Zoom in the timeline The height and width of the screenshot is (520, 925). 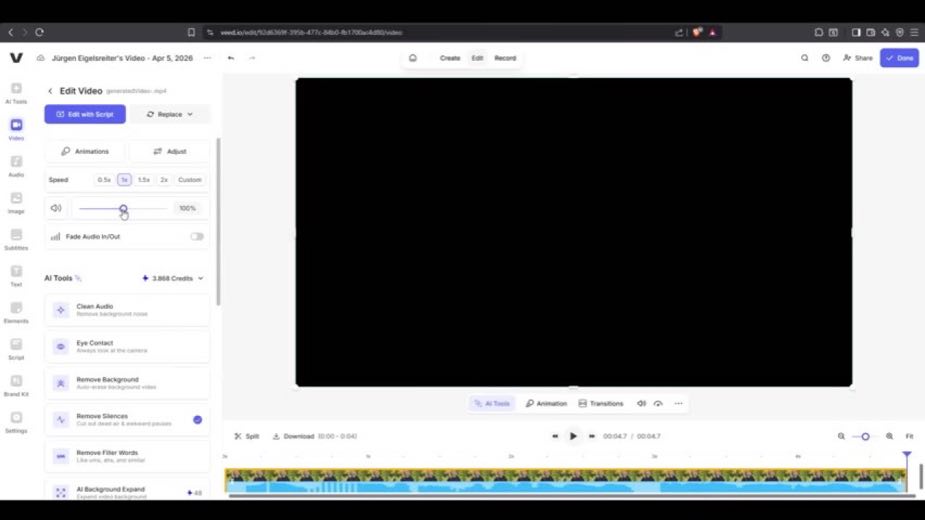tap(890, 436)
